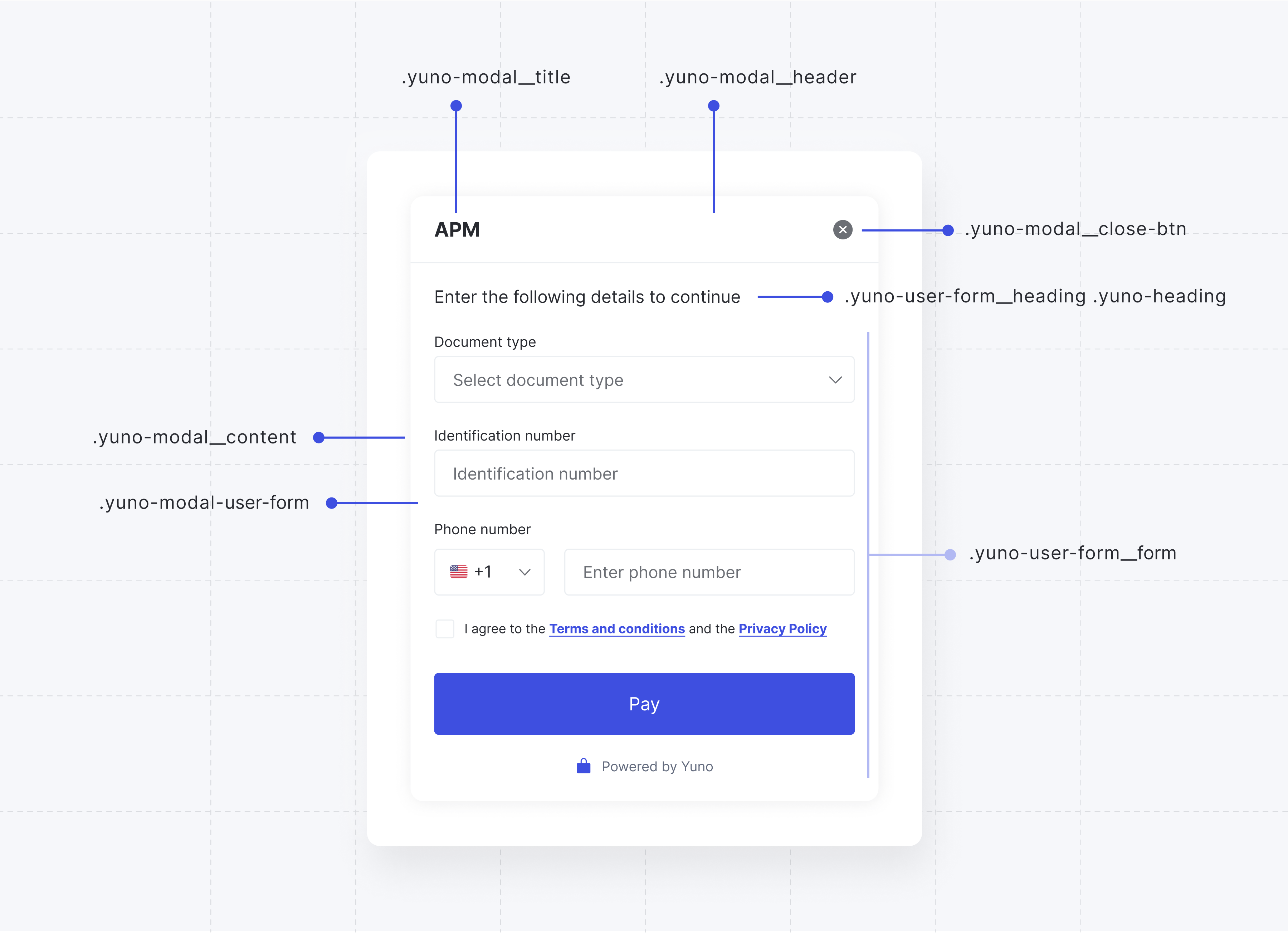Click the Enter the following details heading
Image resolution: width=1288 pixels, height=933 pixels.
click(587, 297)
